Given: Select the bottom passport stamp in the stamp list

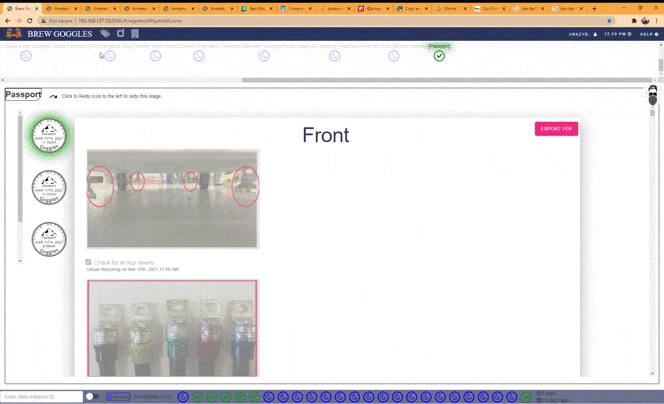Looking at the screenshot, I should click(x=49, y=239).
